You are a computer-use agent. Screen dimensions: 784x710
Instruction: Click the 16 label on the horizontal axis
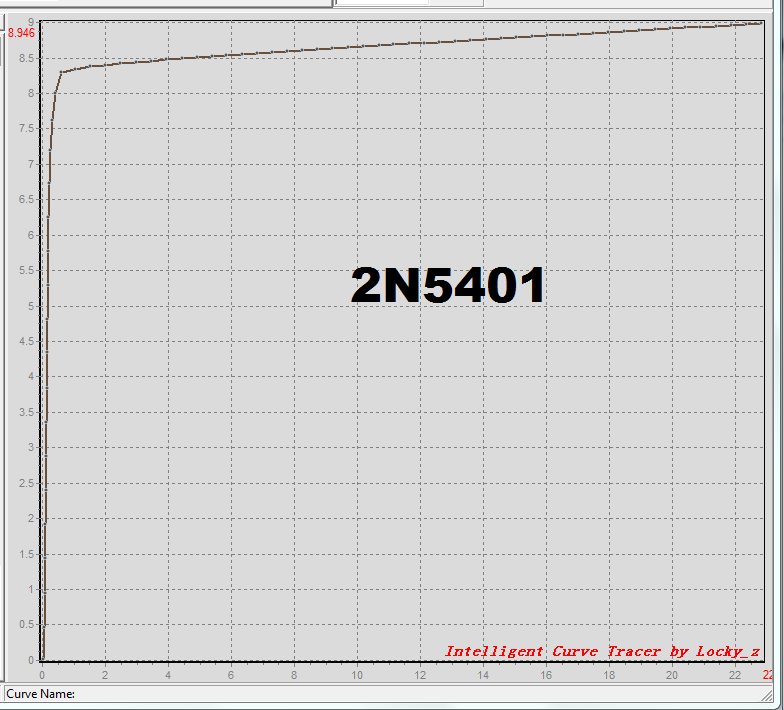[x=546, y=676]
